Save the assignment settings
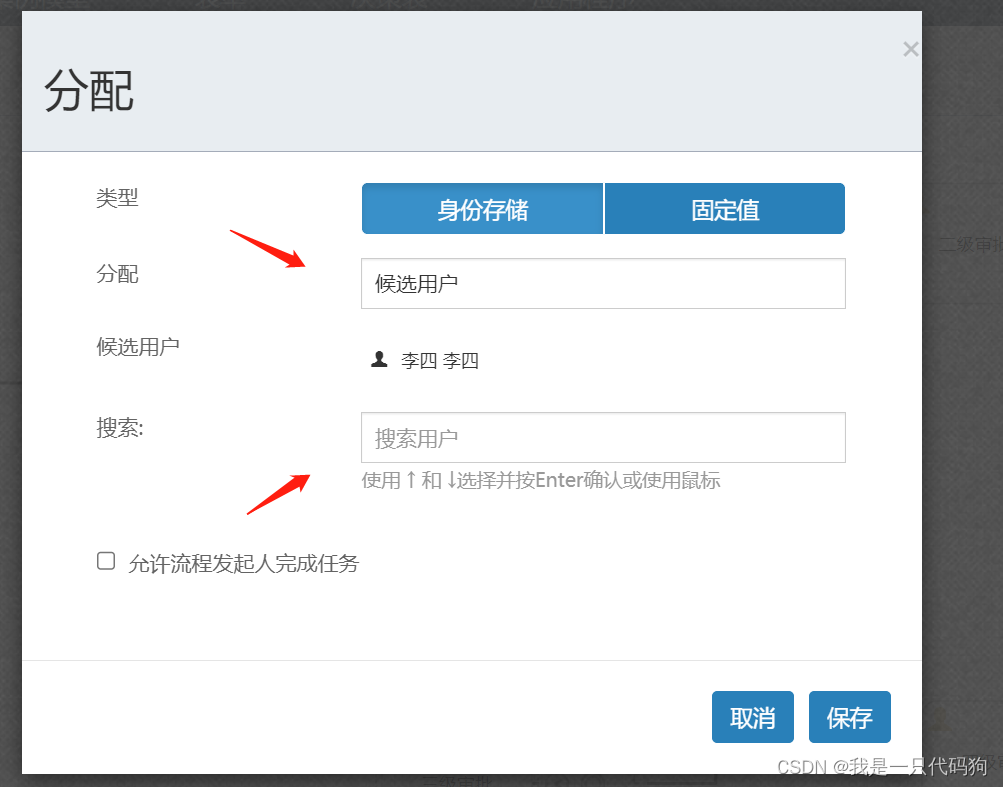 point(849,716)
